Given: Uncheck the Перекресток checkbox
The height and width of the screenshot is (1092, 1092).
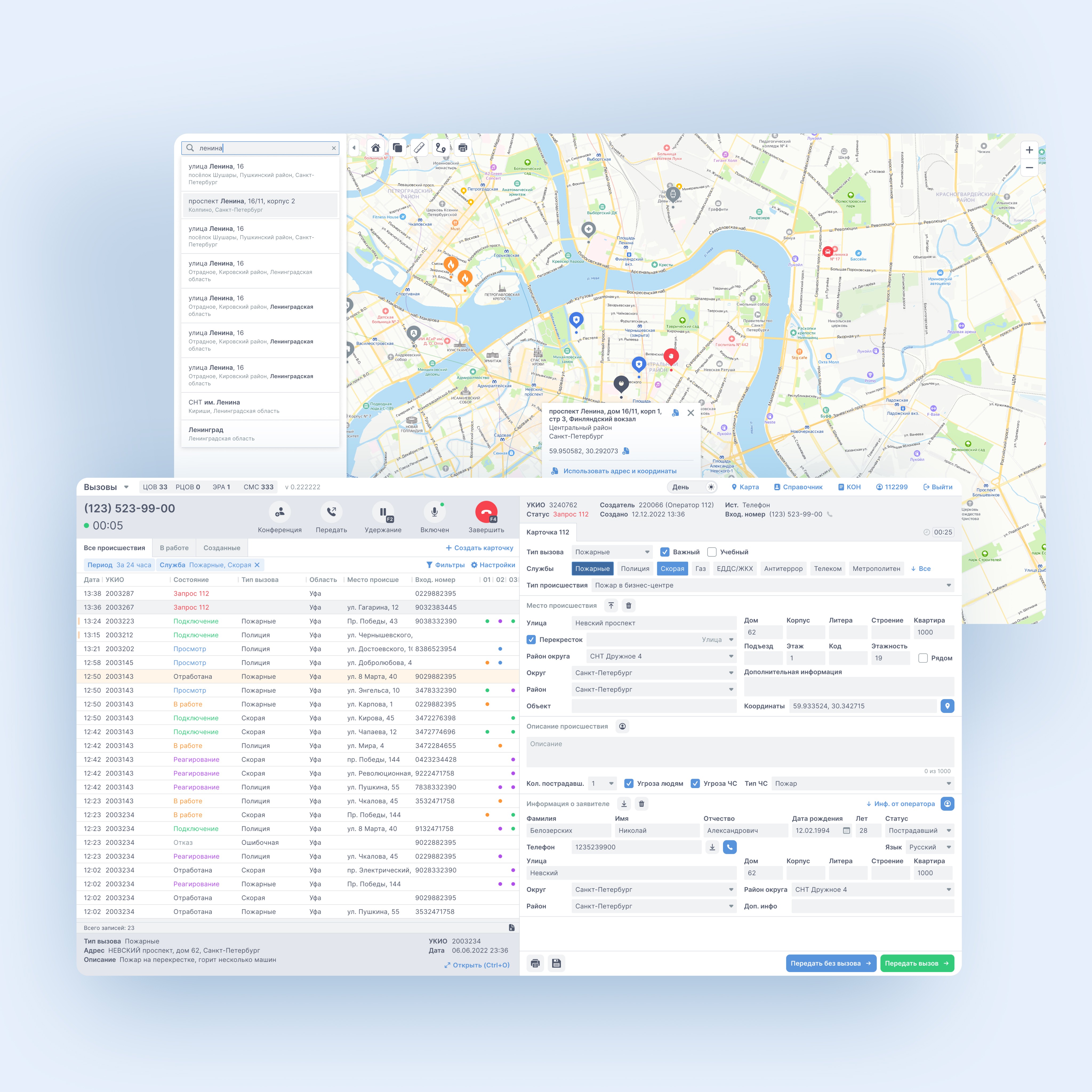Looking at the screenshot, I should (531, 640).
